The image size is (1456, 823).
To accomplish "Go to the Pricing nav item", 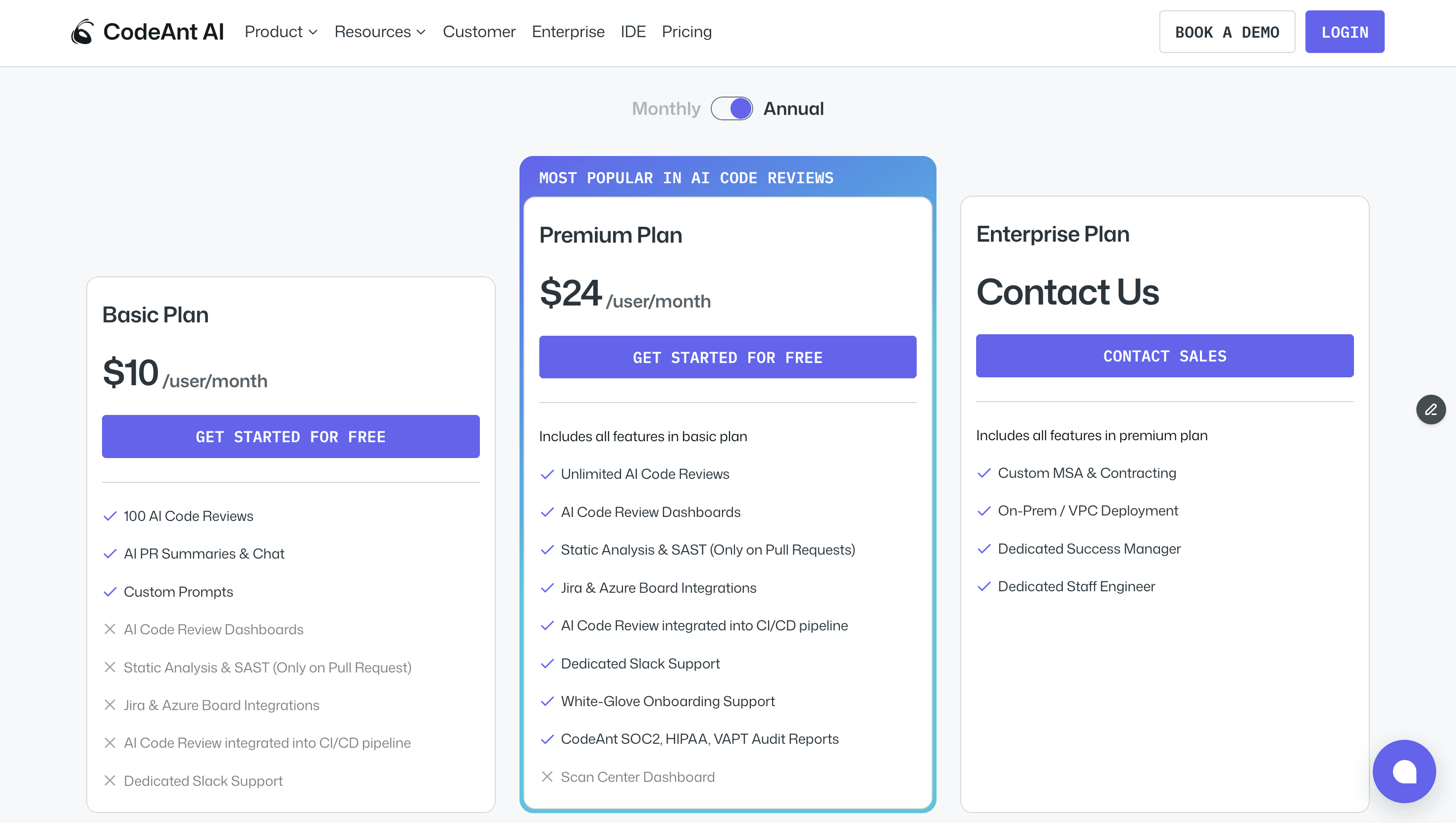I will click(686, 32).
